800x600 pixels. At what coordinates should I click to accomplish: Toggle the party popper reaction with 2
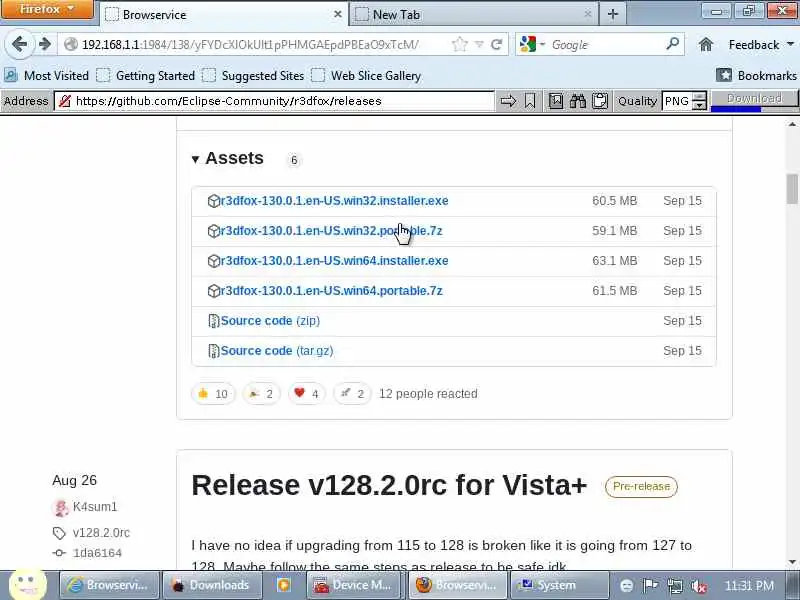coord(261,393)
